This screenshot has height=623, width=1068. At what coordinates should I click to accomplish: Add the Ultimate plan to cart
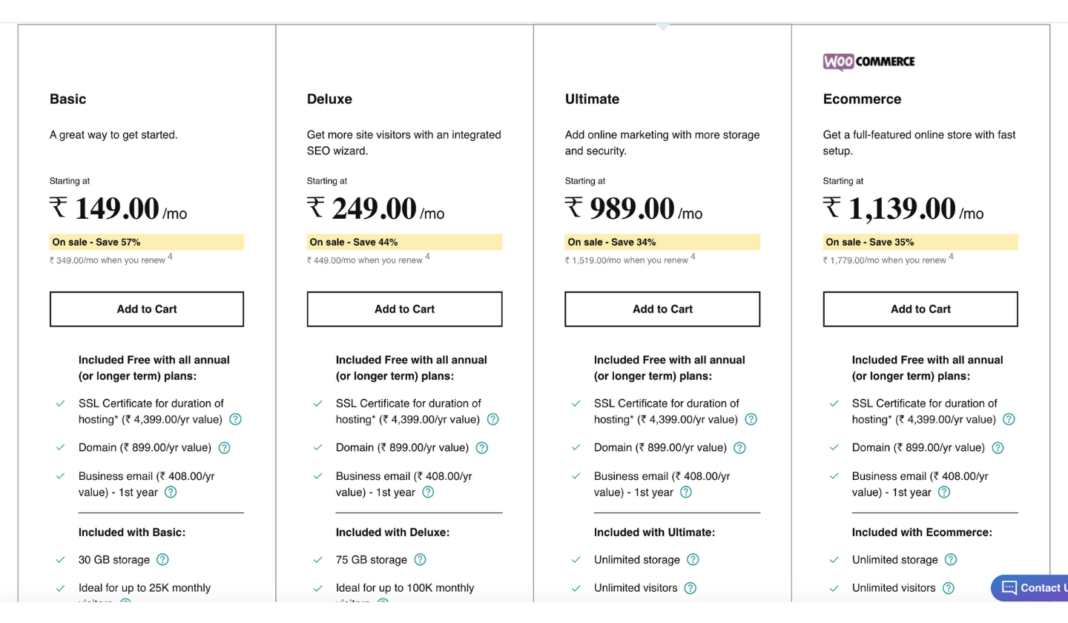(662, 309)
